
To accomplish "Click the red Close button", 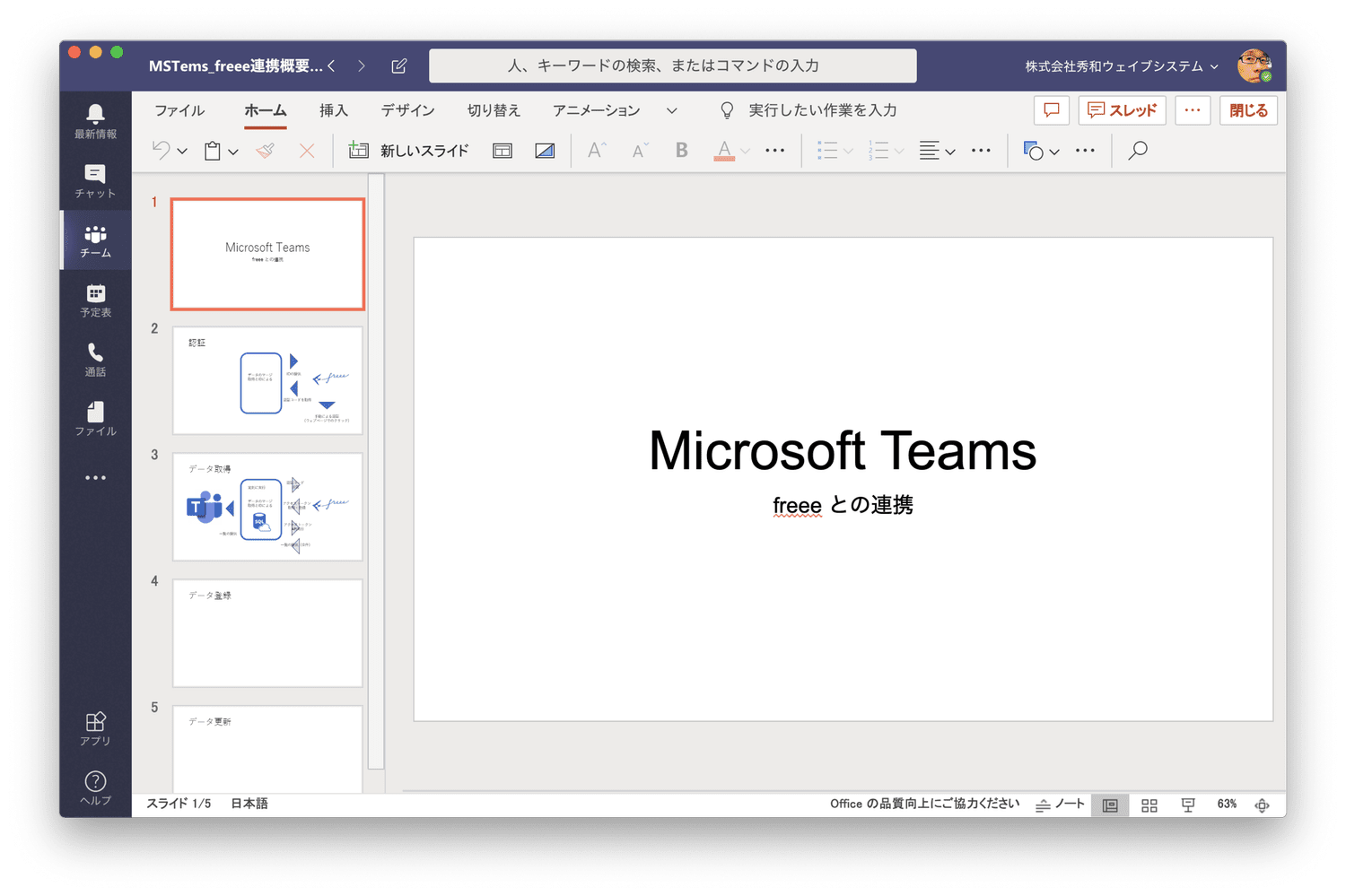I will tap(1248, 110).
